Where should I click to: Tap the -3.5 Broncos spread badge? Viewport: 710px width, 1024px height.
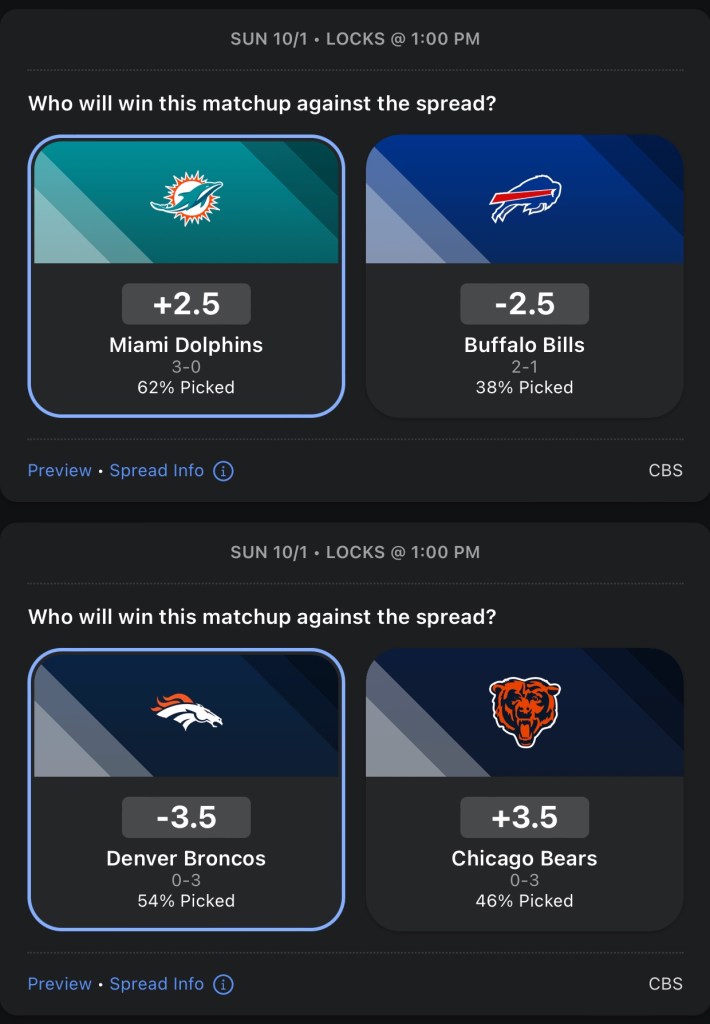186,818
